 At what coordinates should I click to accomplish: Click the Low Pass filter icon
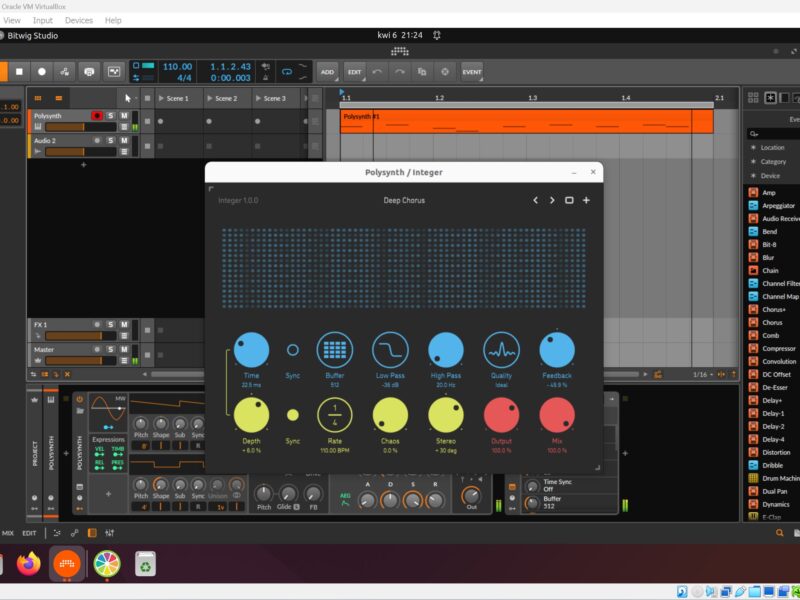click(x=390, y=350)
